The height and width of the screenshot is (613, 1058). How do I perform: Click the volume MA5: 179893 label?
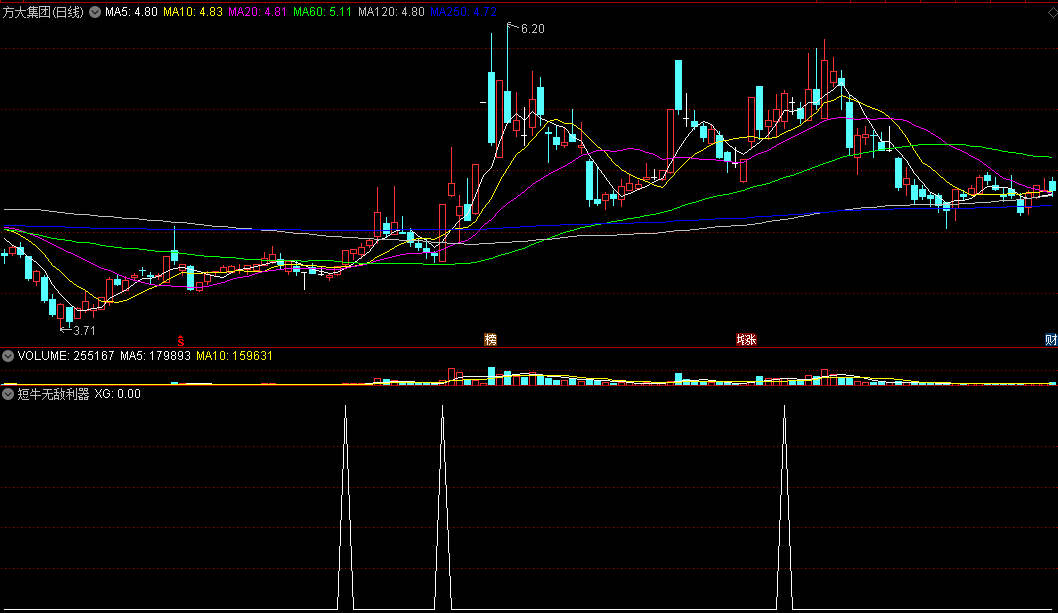(155, 356)
